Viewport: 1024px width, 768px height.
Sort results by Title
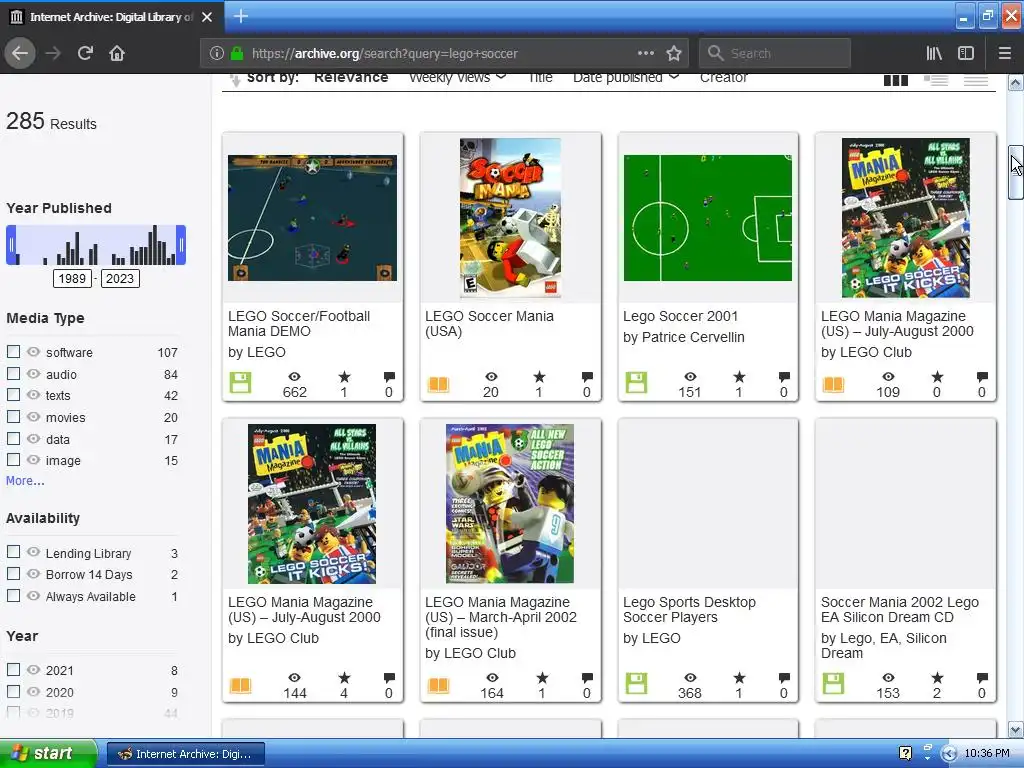point(540,78)
